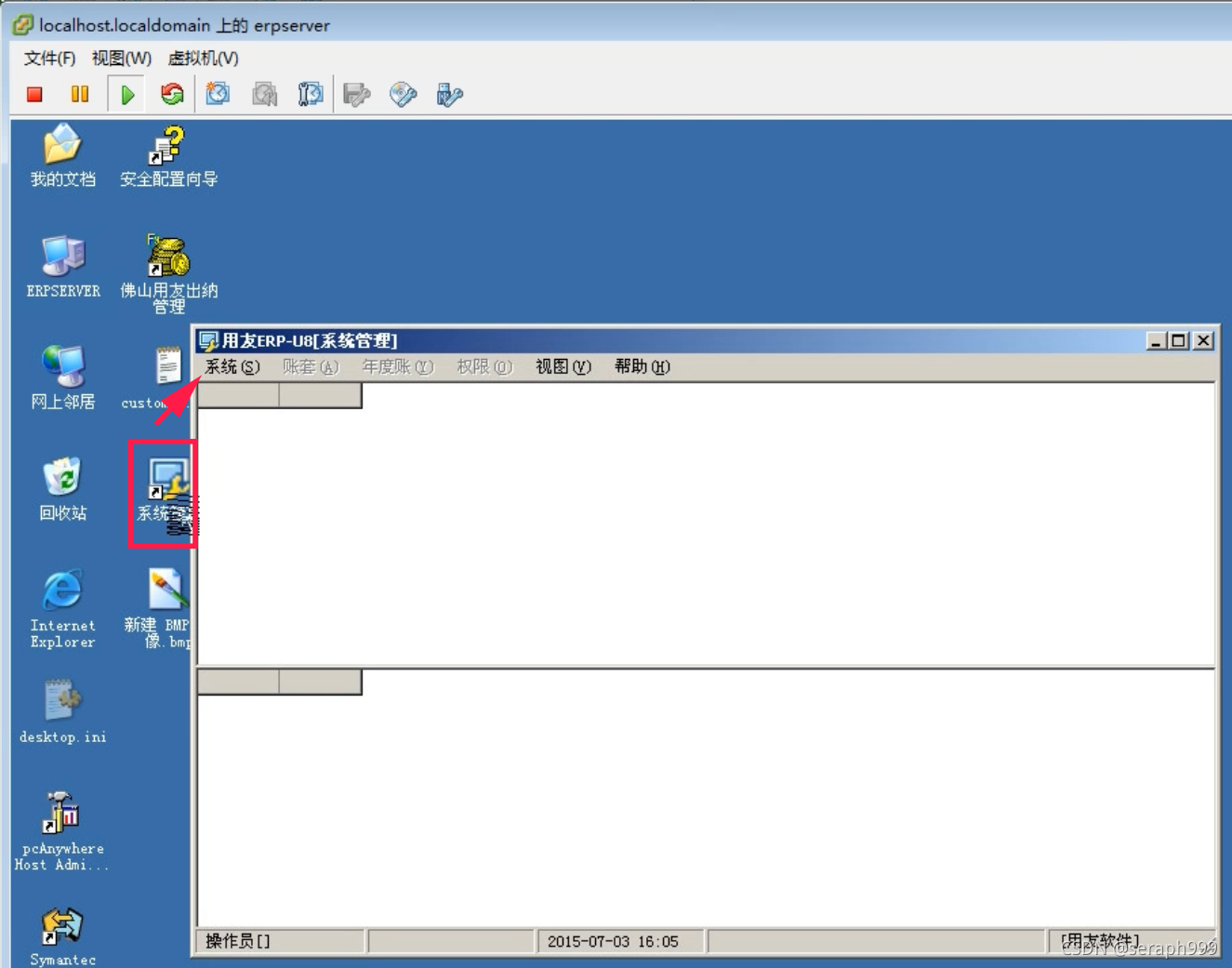Open 安全配置向导 desktop shortcut
The width and height of the screenshot is (1232, 968).
[x=168, y=155]
